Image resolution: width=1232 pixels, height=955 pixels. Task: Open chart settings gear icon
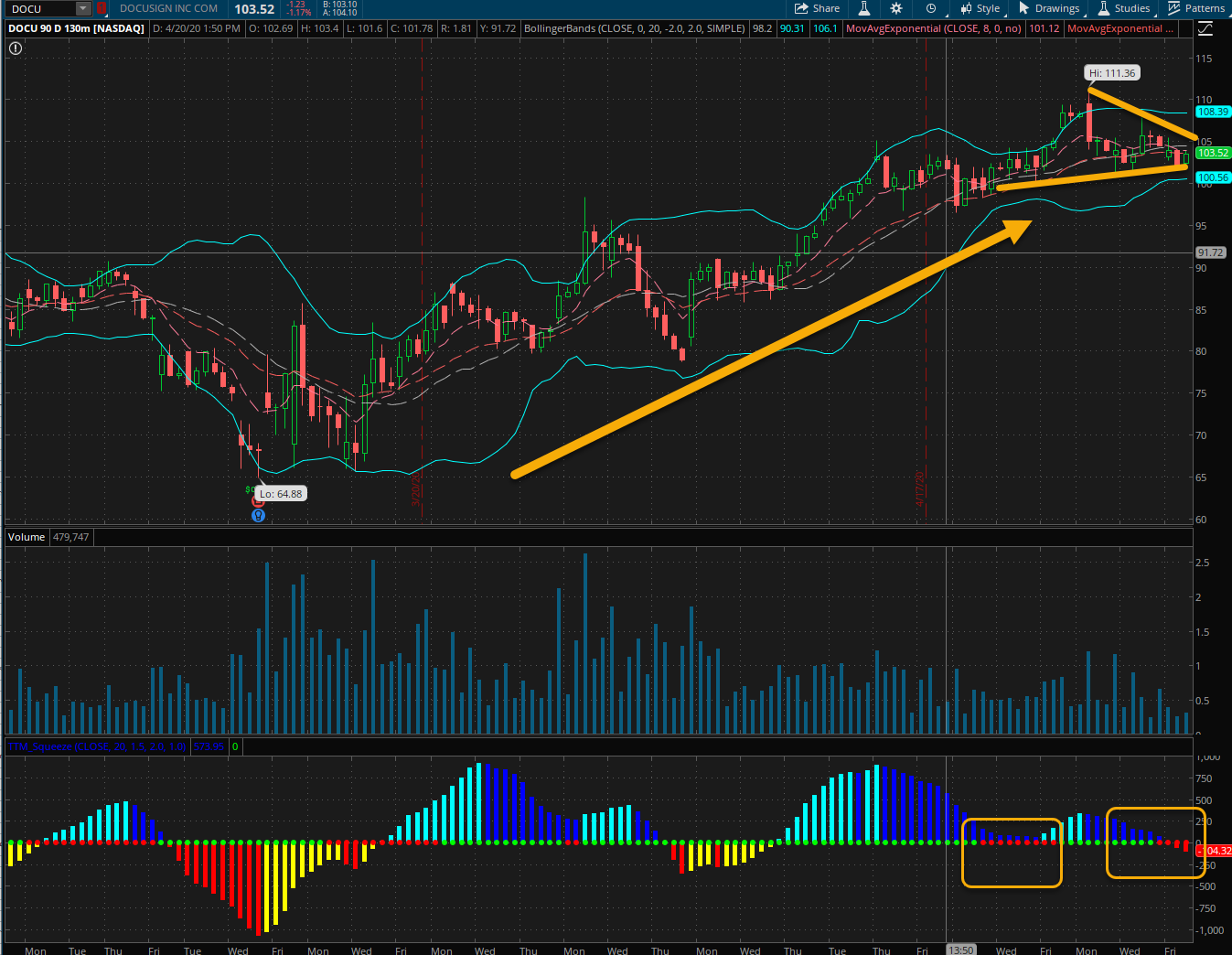coord(896,8)
